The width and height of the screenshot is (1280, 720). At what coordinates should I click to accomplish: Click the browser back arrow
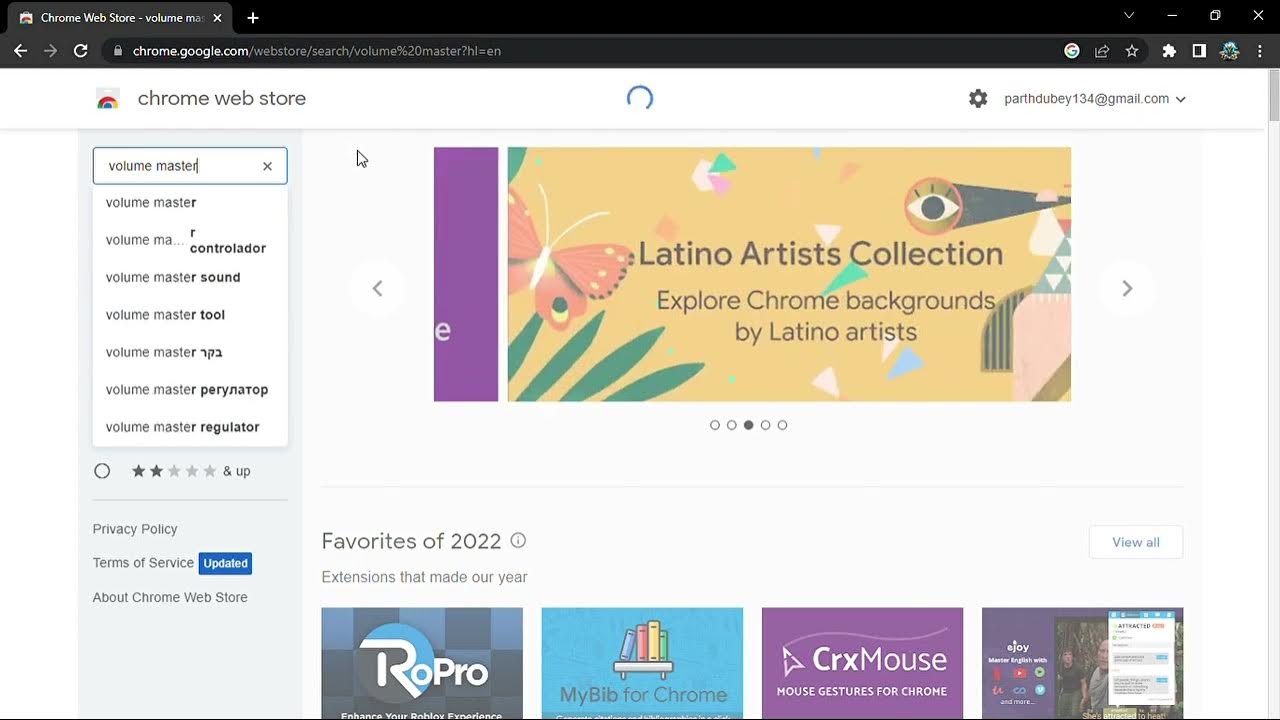point(20,51)
